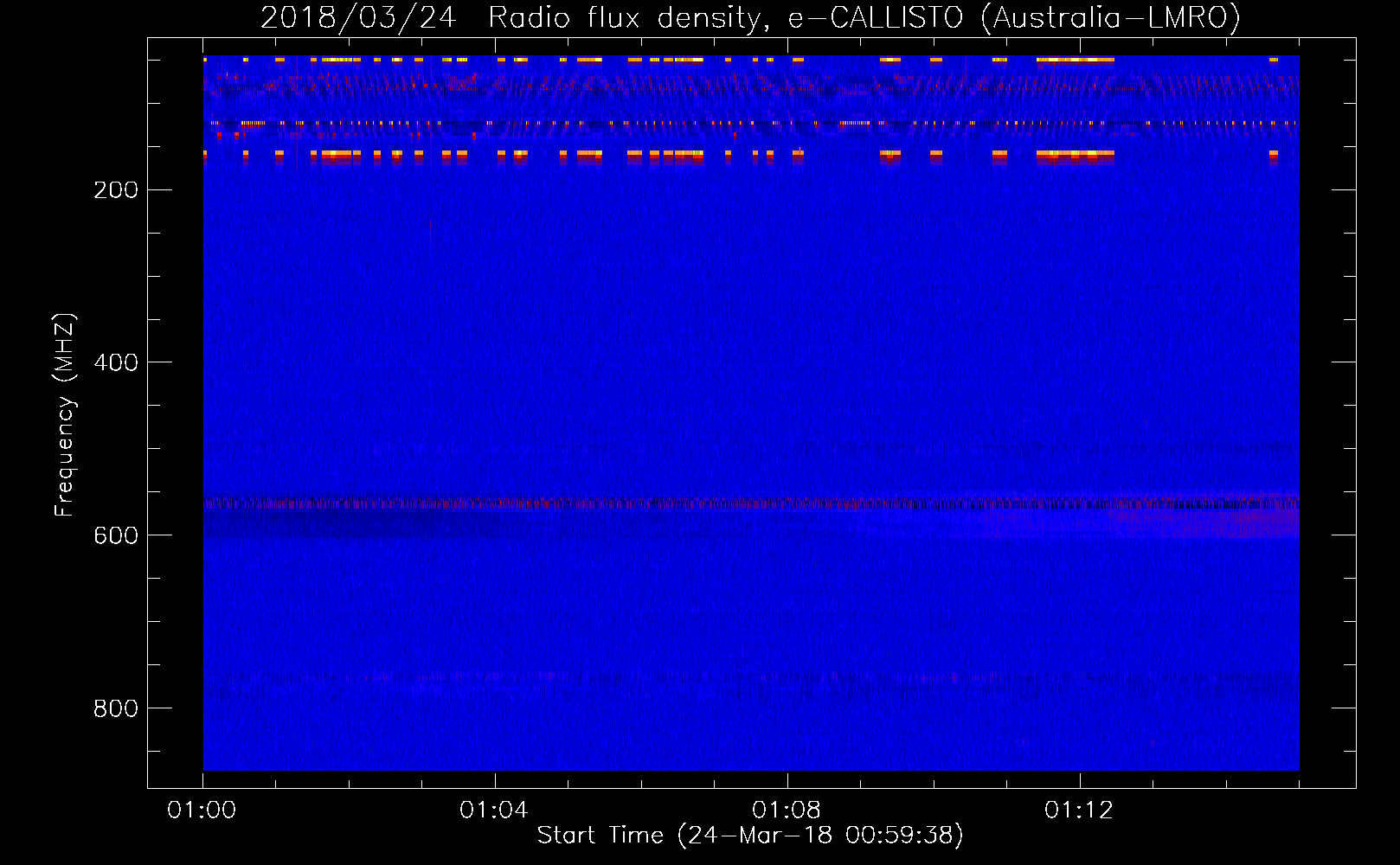Image resolution: width=1400 pixels, height=865 pixels.
Task: Click the plot title '2018/03/24 Radio flux density, e-CALLISTO (Australia-LMRO)'
Action: coord(750,17)
